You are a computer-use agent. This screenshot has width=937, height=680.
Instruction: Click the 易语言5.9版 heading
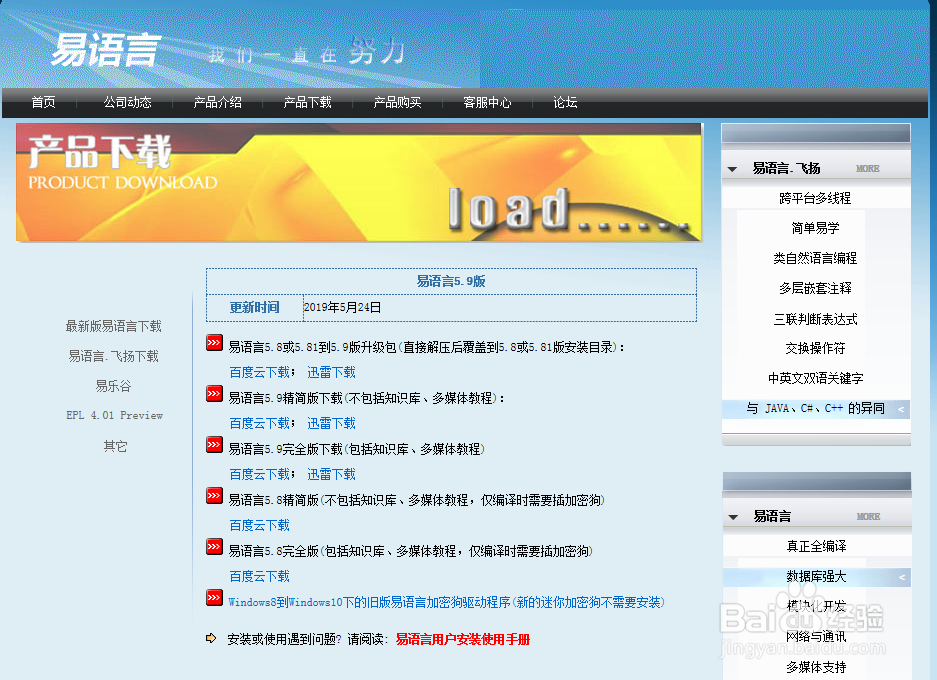[x=451, y=281]
